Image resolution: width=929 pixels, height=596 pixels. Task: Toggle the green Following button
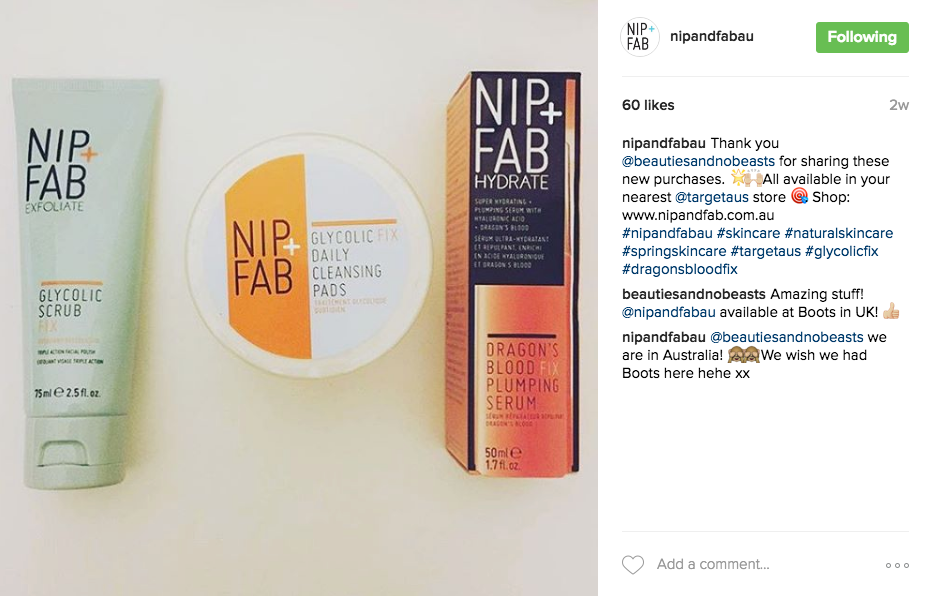(x=862, y=37)
